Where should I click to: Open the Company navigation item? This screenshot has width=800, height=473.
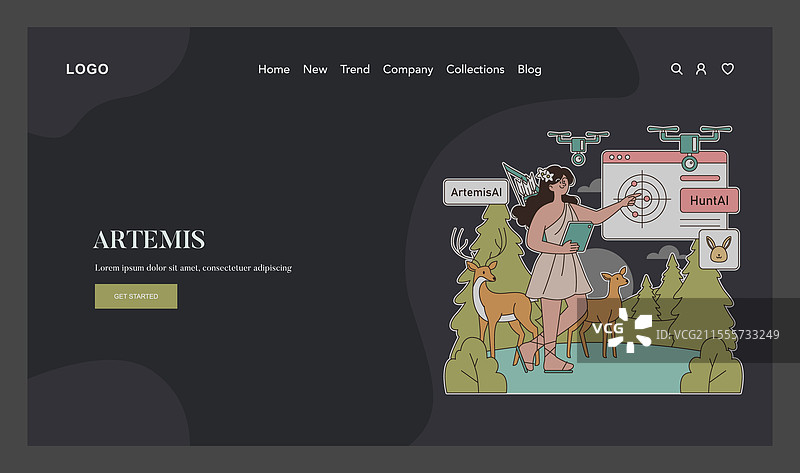coord(408,69)
